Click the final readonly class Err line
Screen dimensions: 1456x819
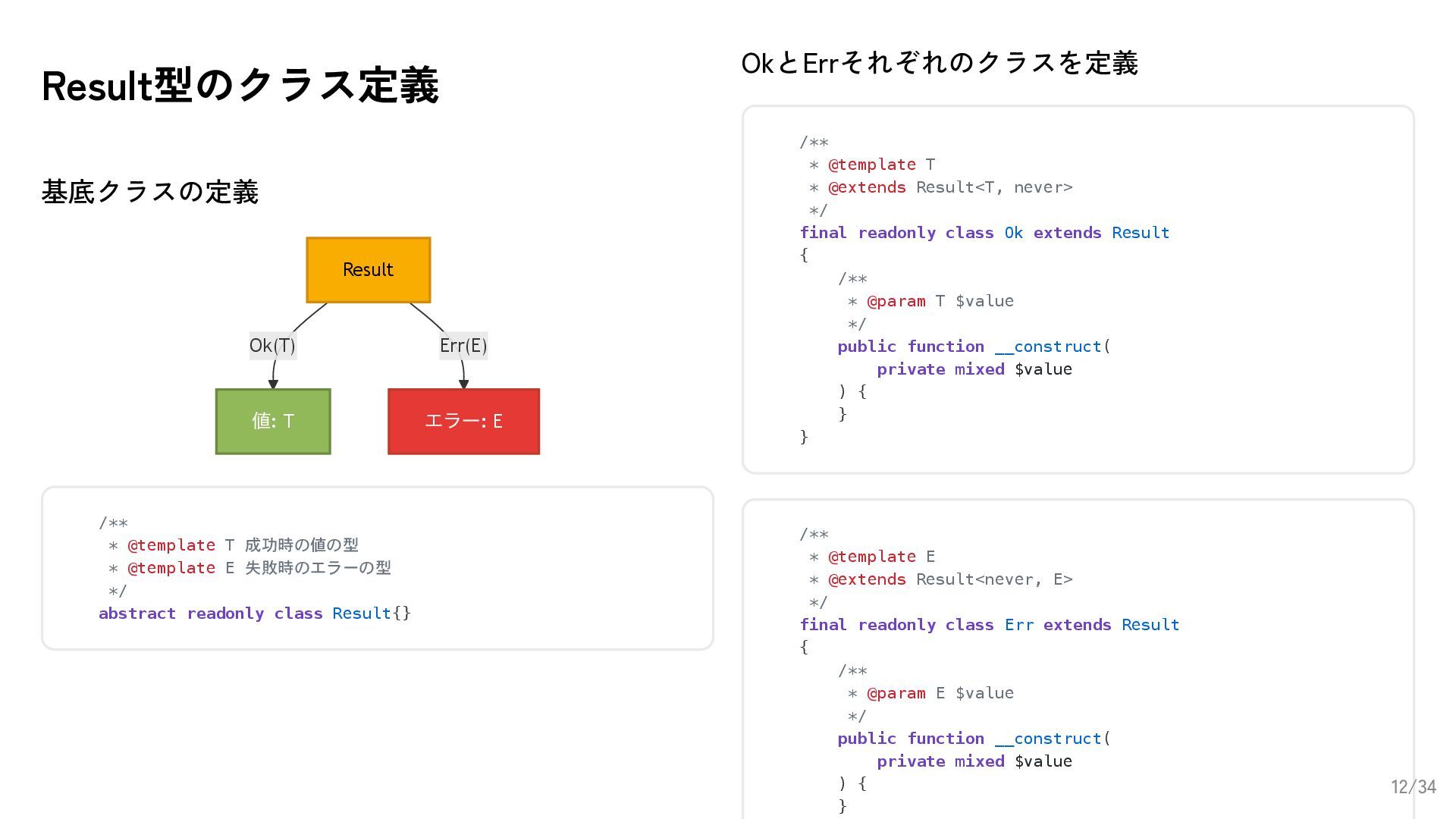click(989, 625)
